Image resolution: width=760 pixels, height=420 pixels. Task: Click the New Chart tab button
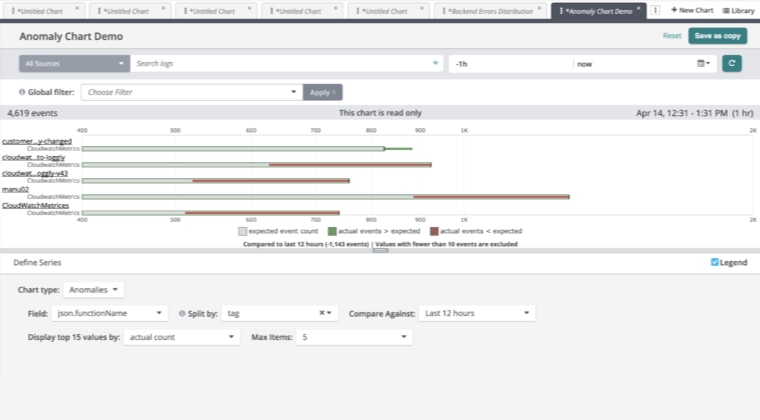pyautogui.click(x=692, y=10)
